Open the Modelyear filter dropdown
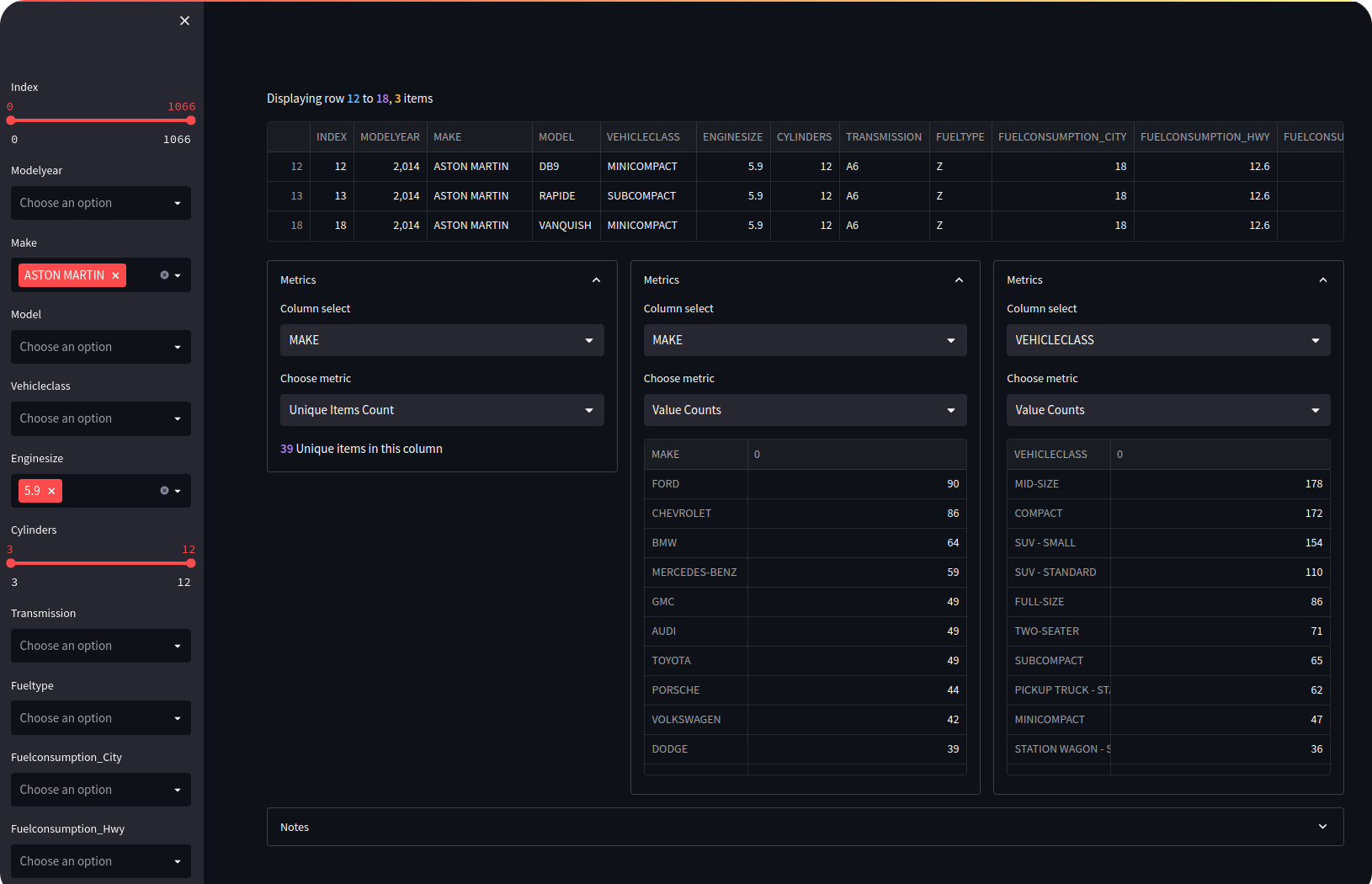Screen dimensions: 1372x884 (100, 203)
